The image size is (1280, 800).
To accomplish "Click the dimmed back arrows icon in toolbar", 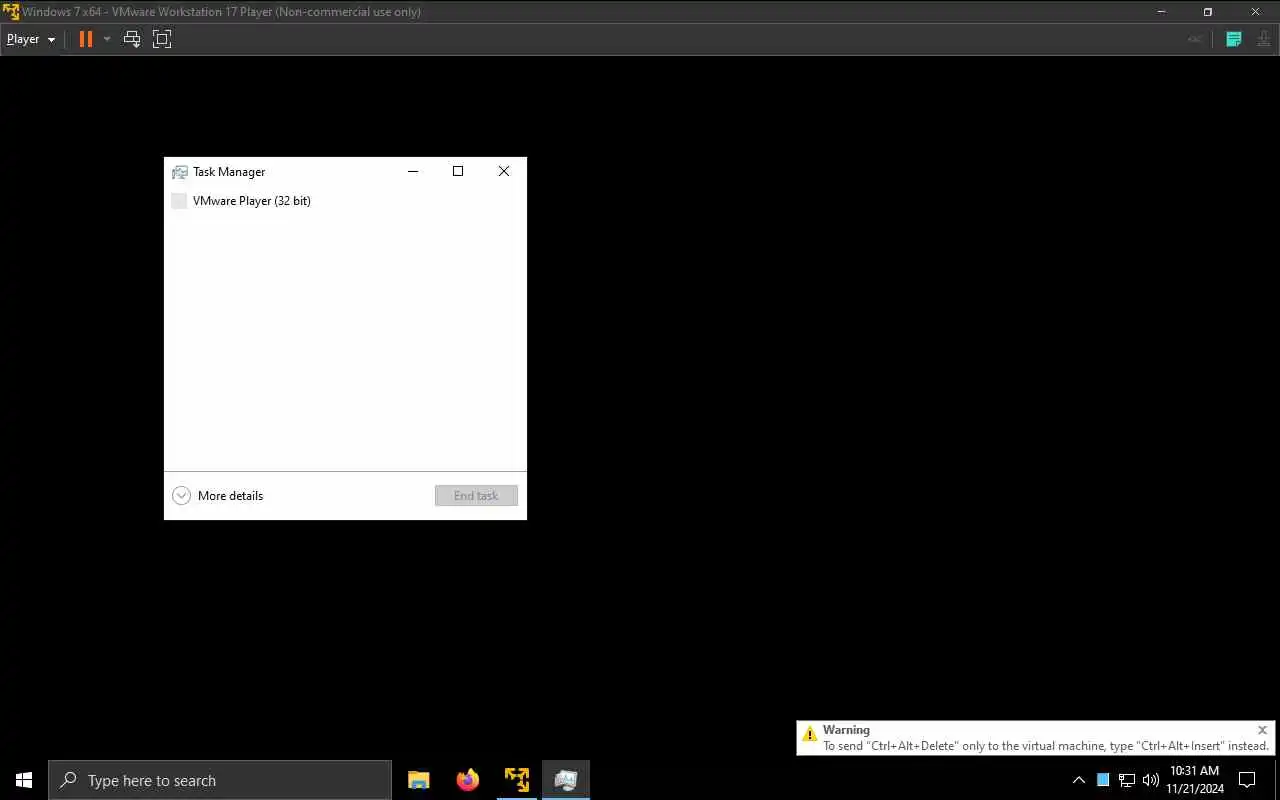I will (x=1195, y=39).
